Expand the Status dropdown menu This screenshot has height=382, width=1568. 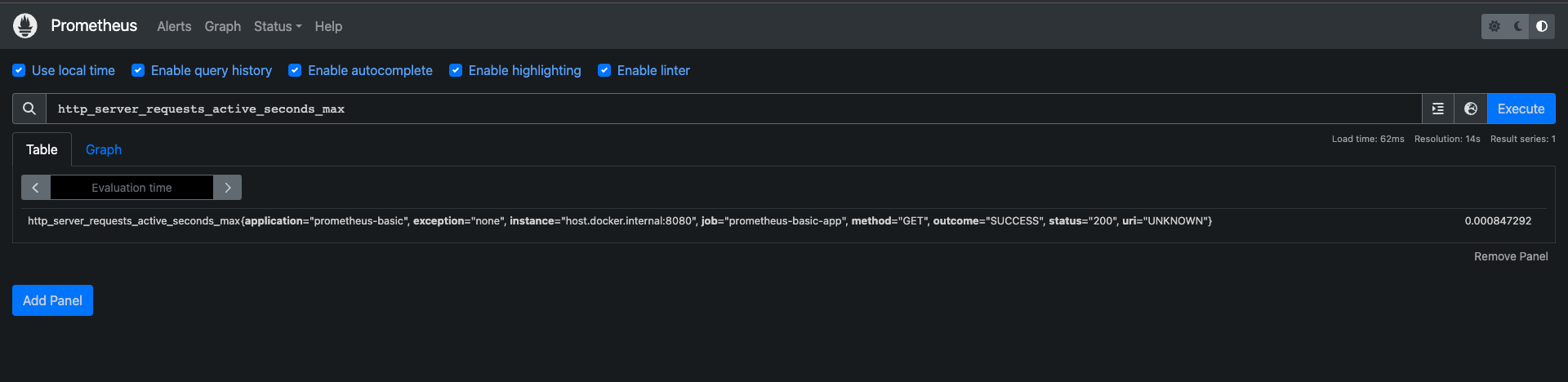278,26
